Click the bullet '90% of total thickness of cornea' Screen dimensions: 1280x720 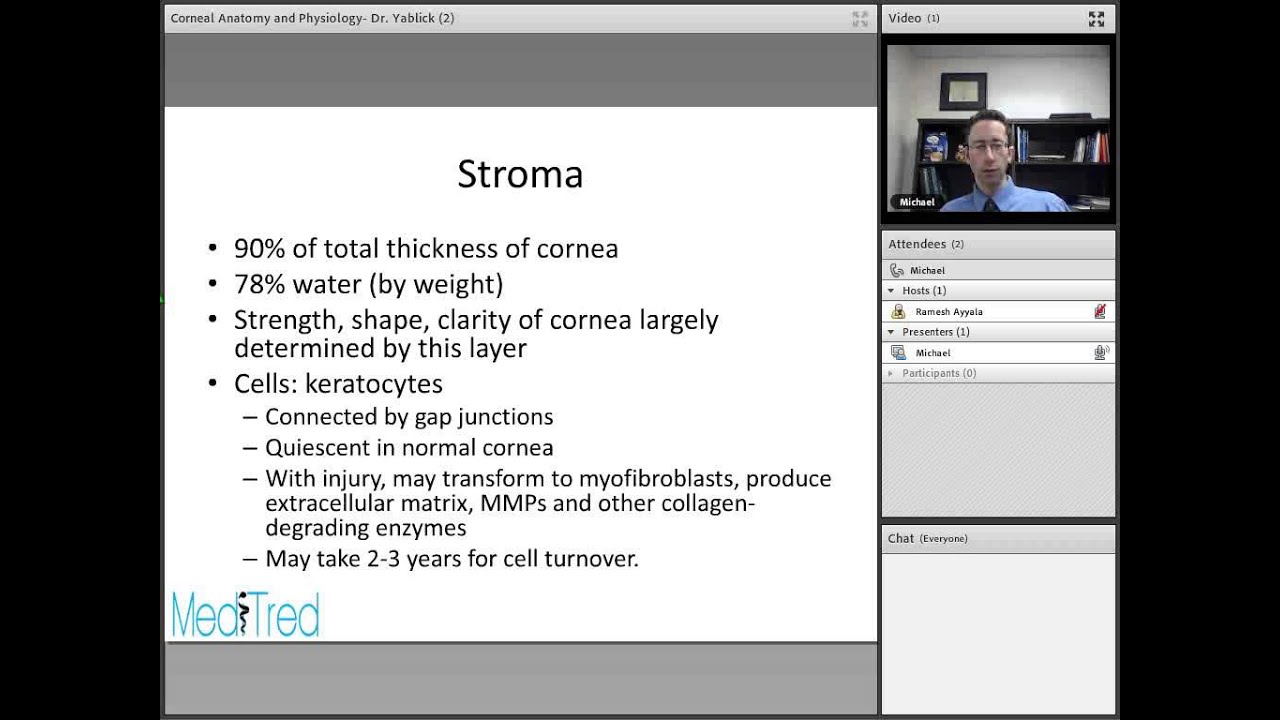(x=426, y=249)
